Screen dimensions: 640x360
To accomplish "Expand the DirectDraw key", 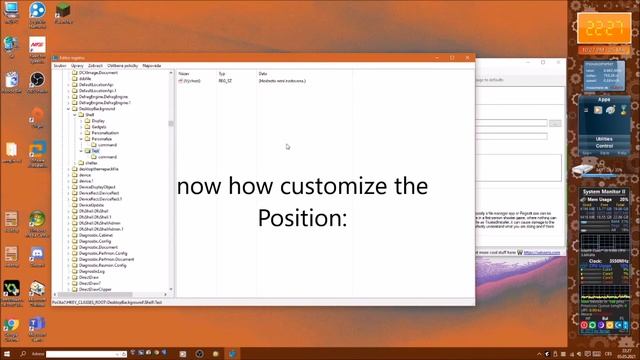I will (69, 278).
